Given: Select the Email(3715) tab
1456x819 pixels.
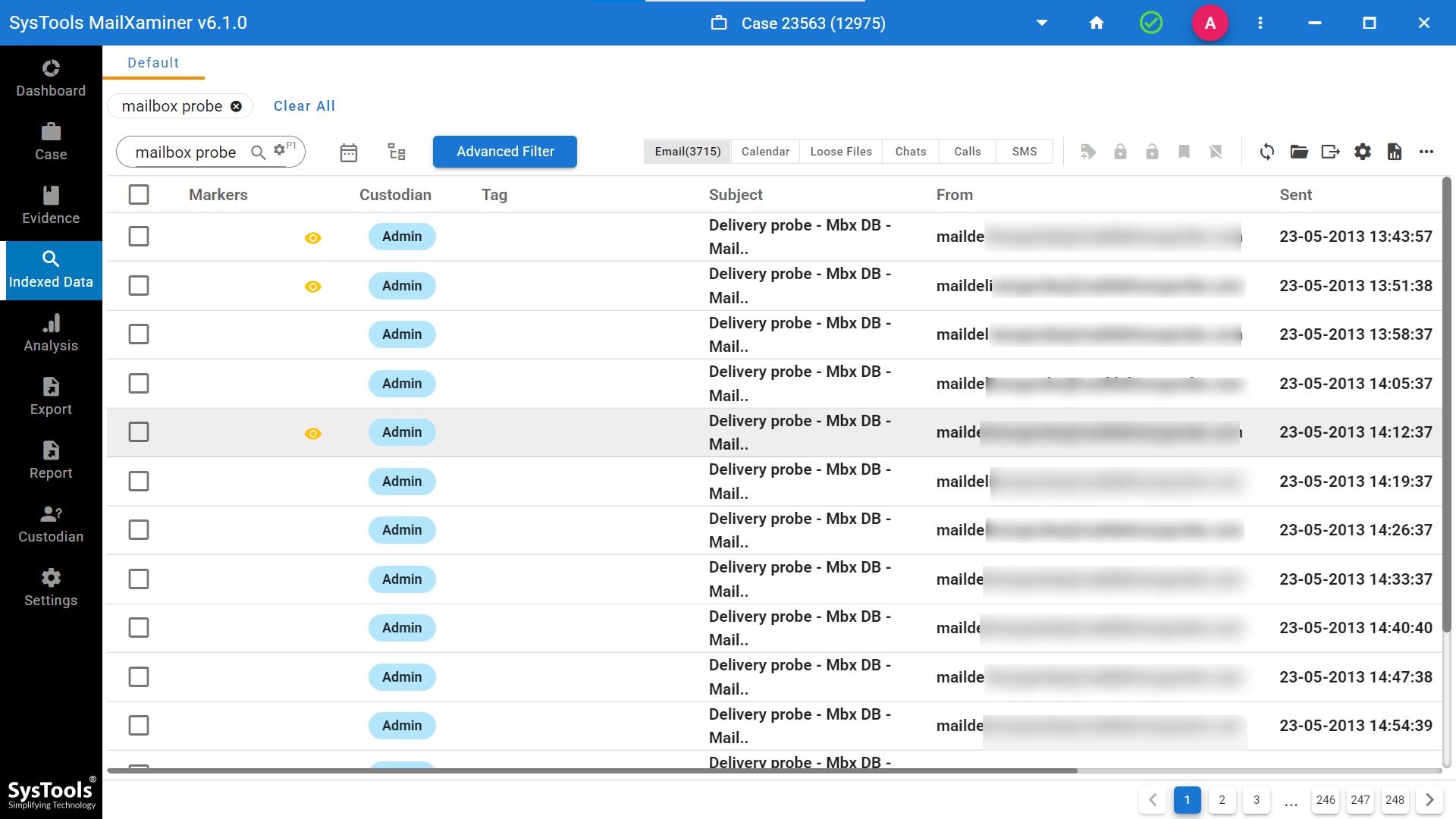Looking at the screenshot, I should pyautogui.click(x=688, y=152).
